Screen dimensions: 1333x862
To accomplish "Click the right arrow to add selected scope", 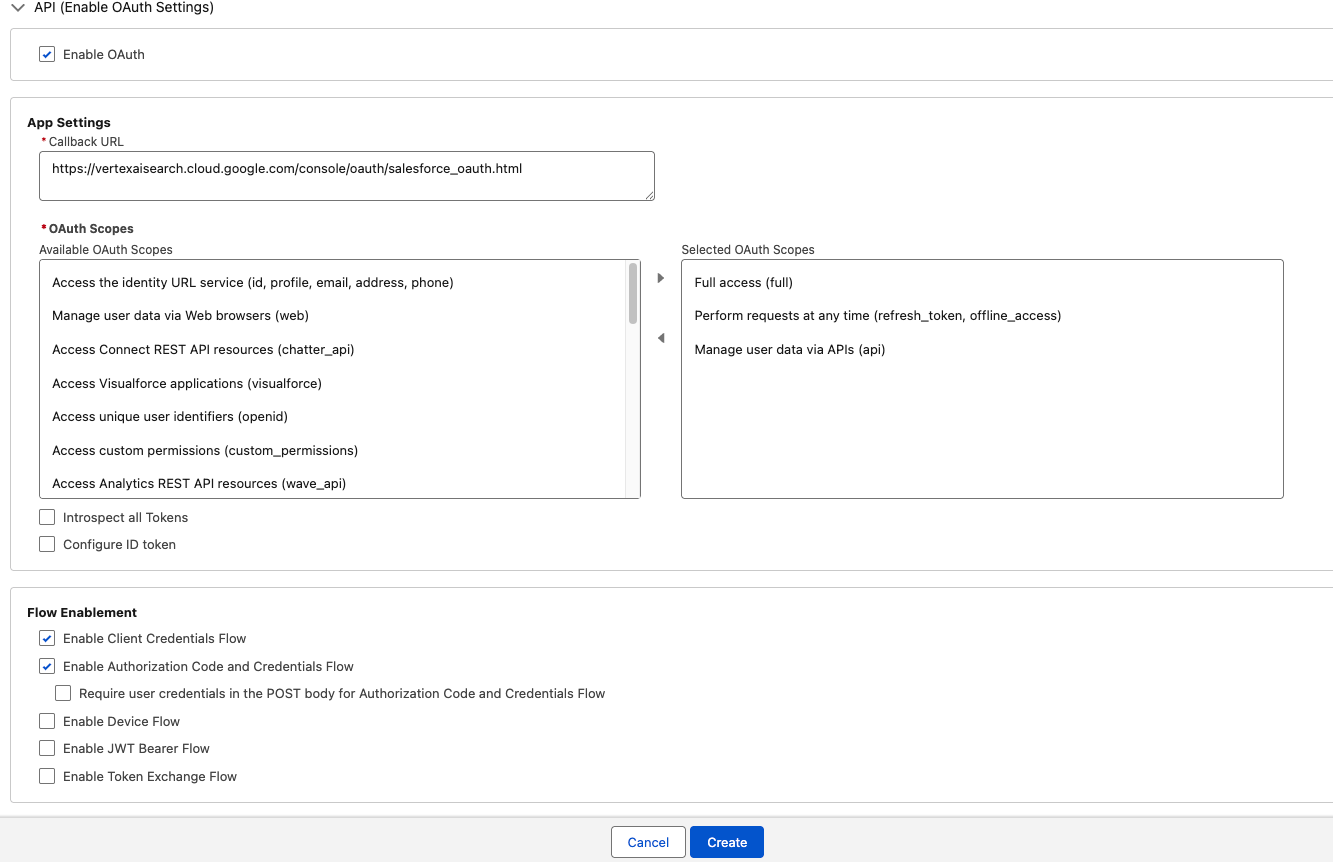I will coord(660,278).
